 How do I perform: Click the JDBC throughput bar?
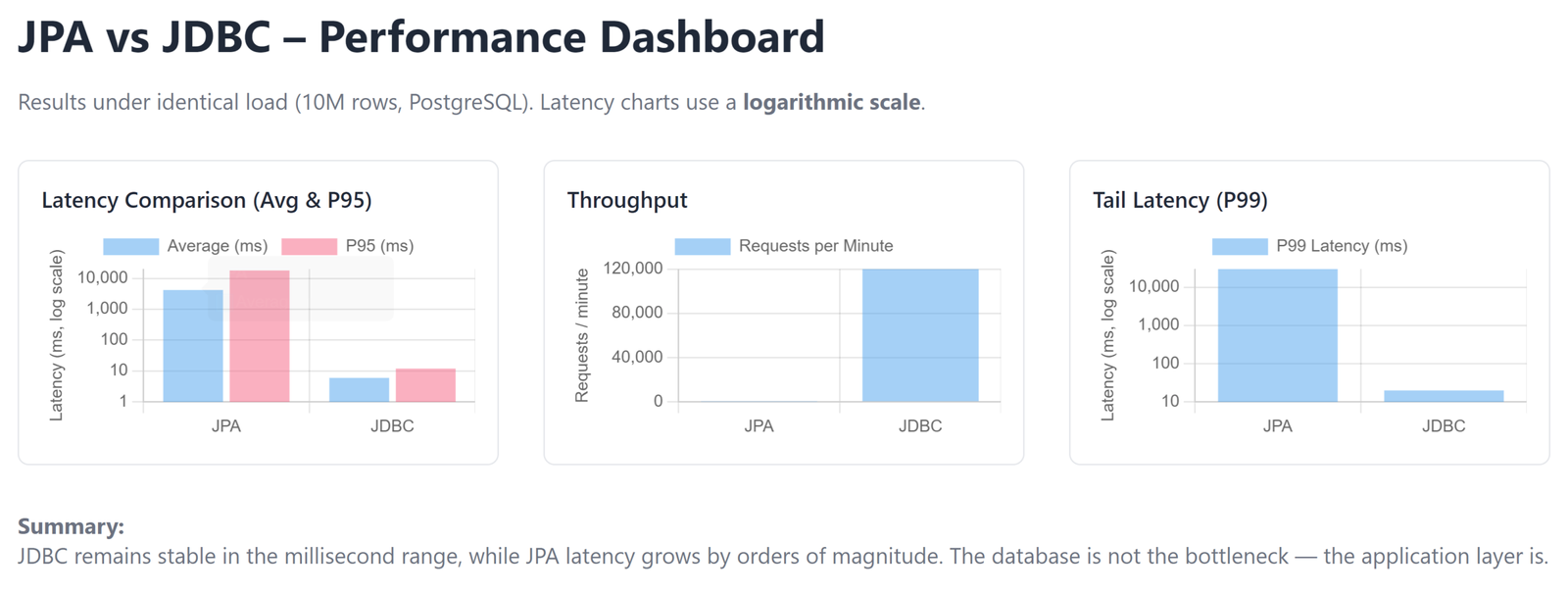point(920,335)
